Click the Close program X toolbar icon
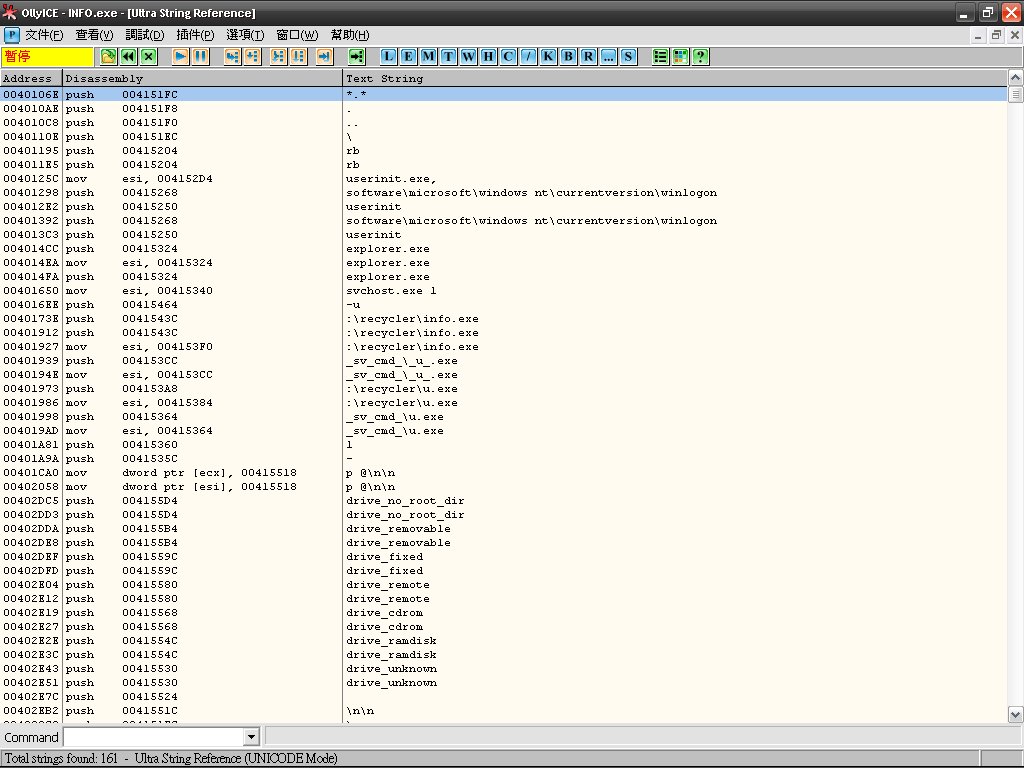Image resolution: width=1024 pixels, height=768 pixels. coord(149,57)
